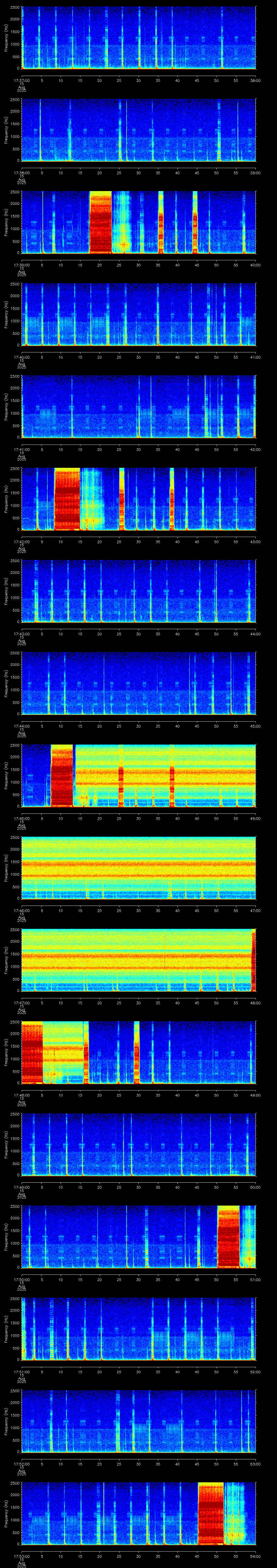Open the spectrogram panel starting at 17:44:00
This screenshot has height=1568, width=277.
pyautogui.click(x=138, y=683)
